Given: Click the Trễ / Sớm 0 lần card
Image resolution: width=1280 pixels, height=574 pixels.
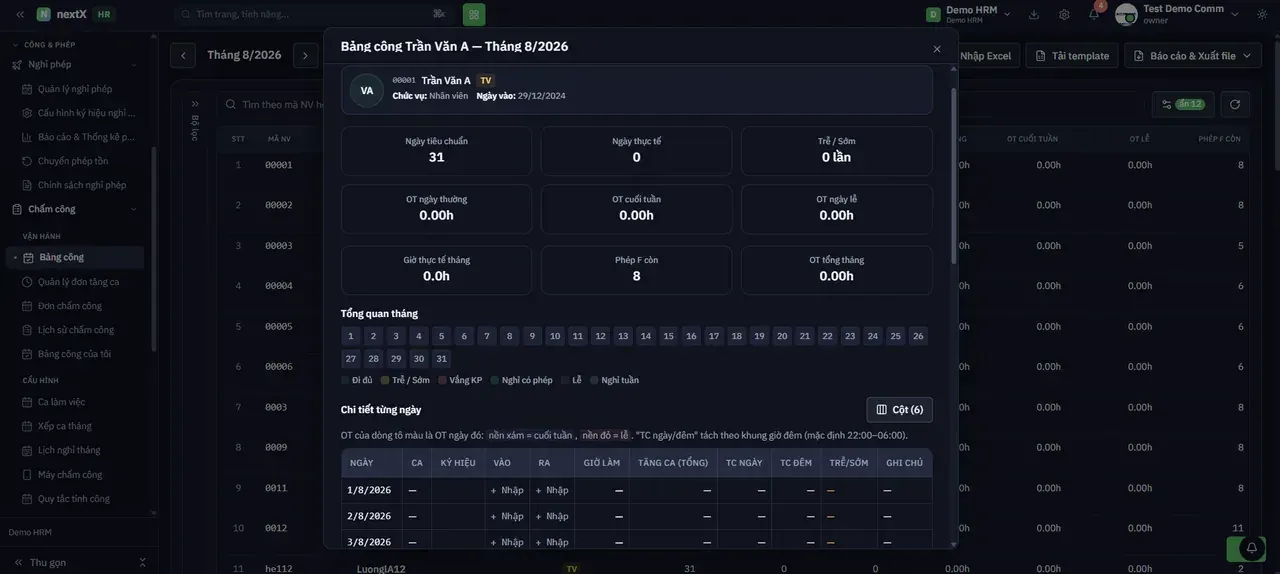Looking at the screenshot, I should [x=837, y=151].
